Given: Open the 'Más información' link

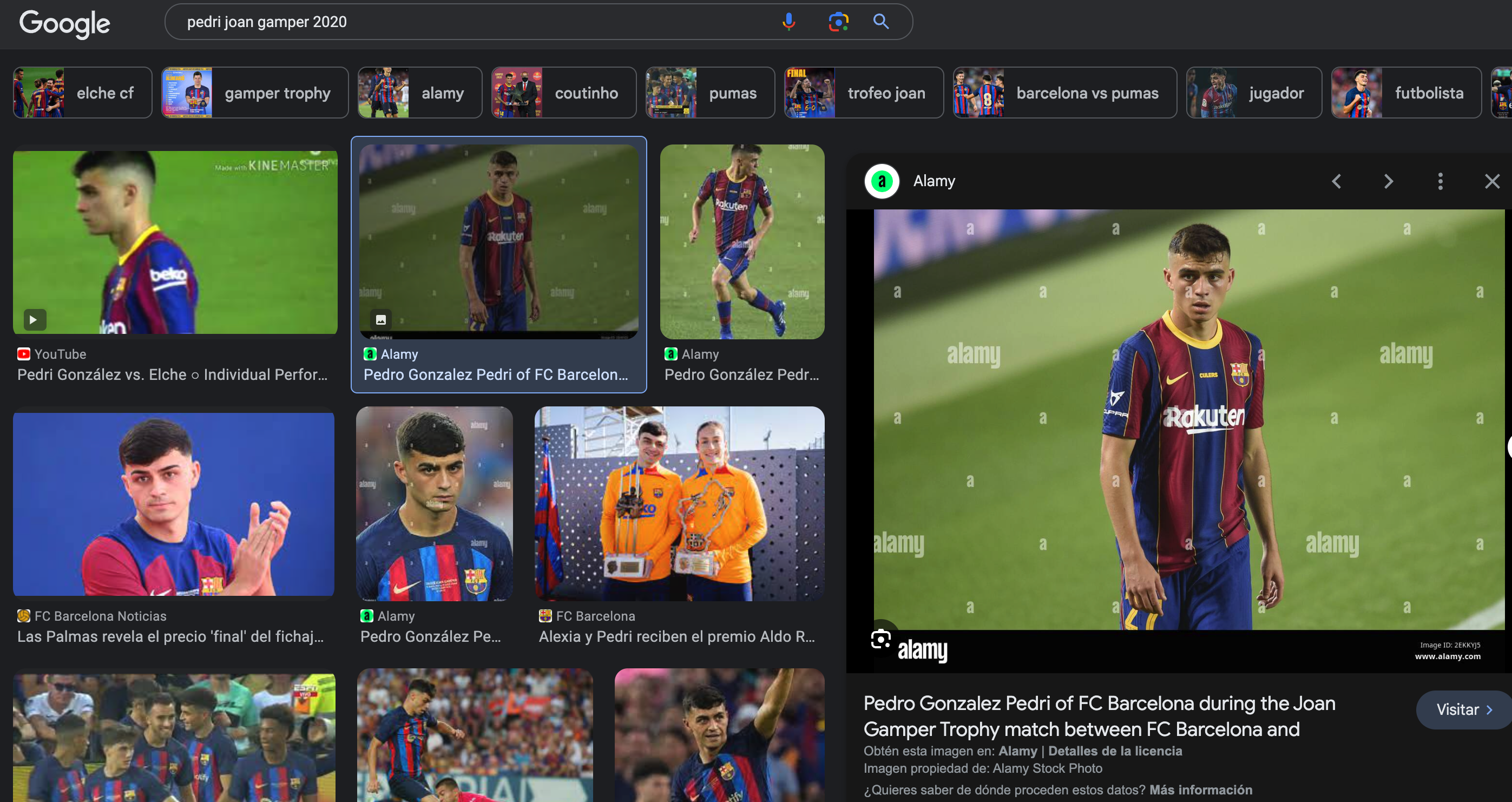Looking at the screenshot, I should pos(1200,790).
